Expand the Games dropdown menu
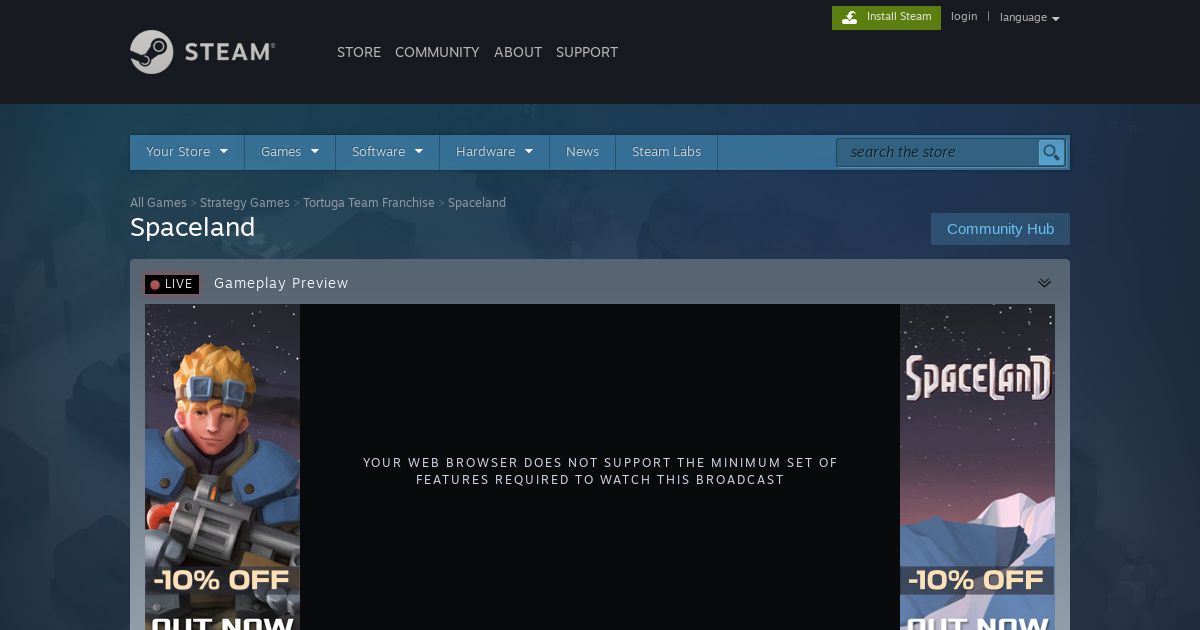This screenshot has height=630, width=1200. click(290, 152)
